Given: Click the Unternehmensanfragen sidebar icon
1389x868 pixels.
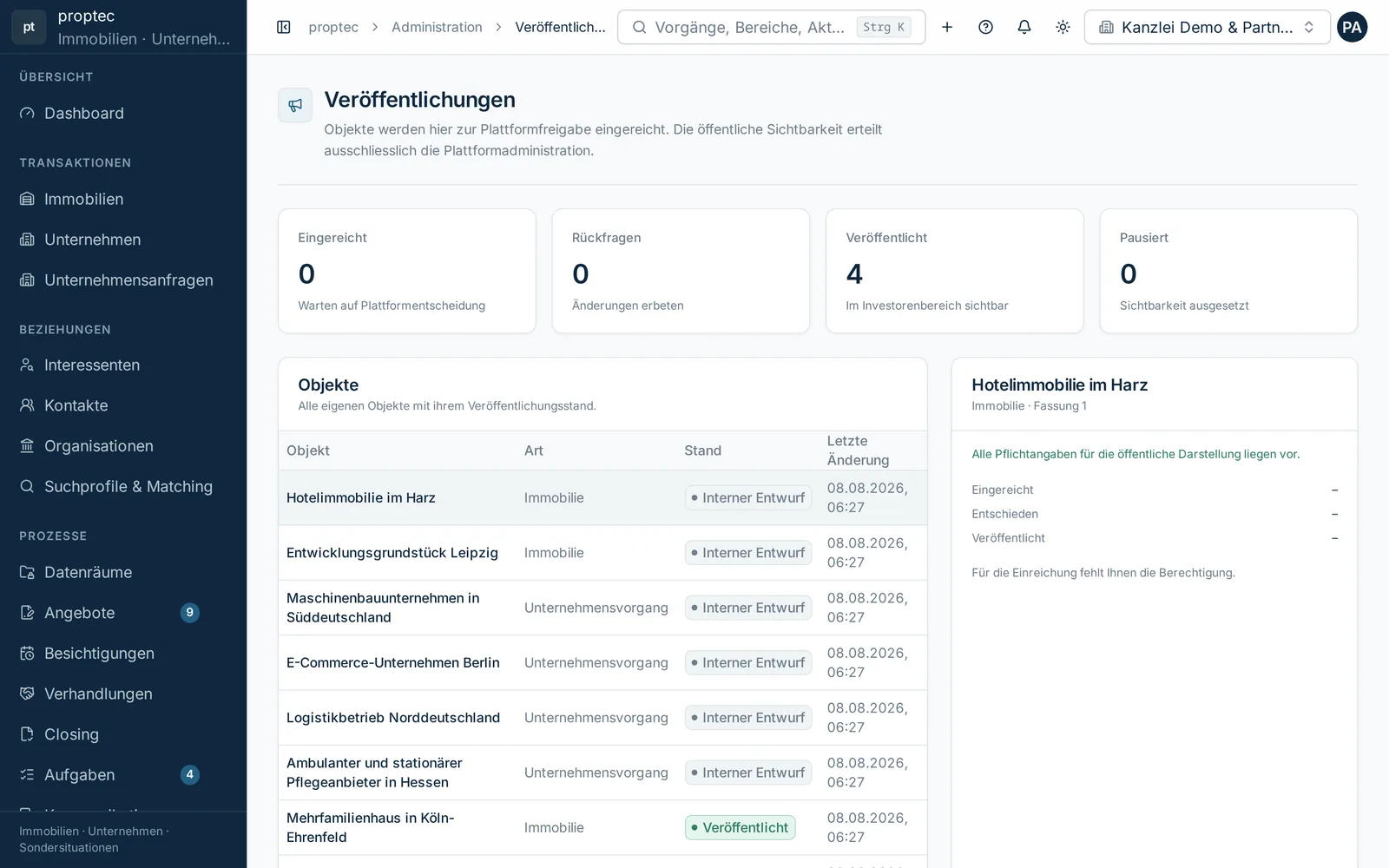Looking at the screenshot, I should (x=27, y=280).
